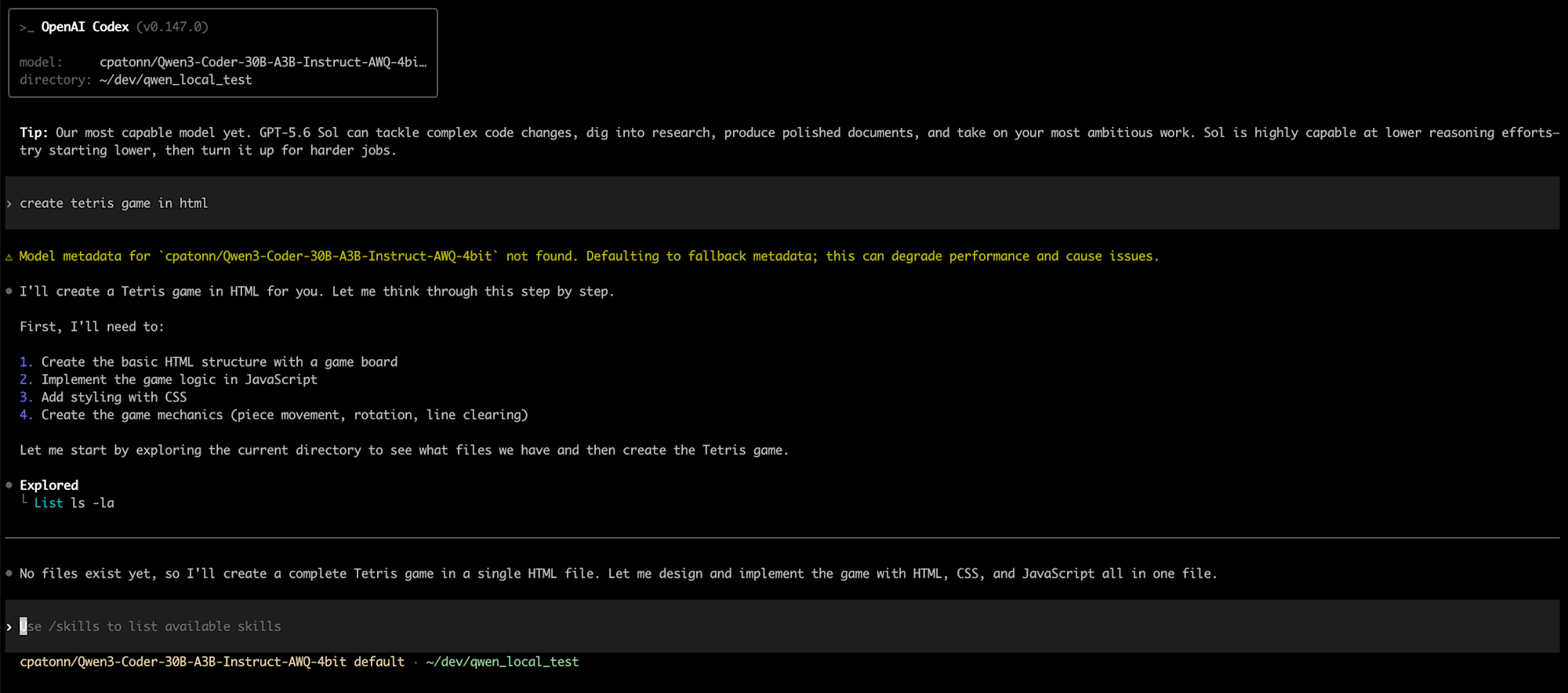Click status bar path '~/dev/qwen_local_test'
1568x693 pixels.
pos(503,662)
